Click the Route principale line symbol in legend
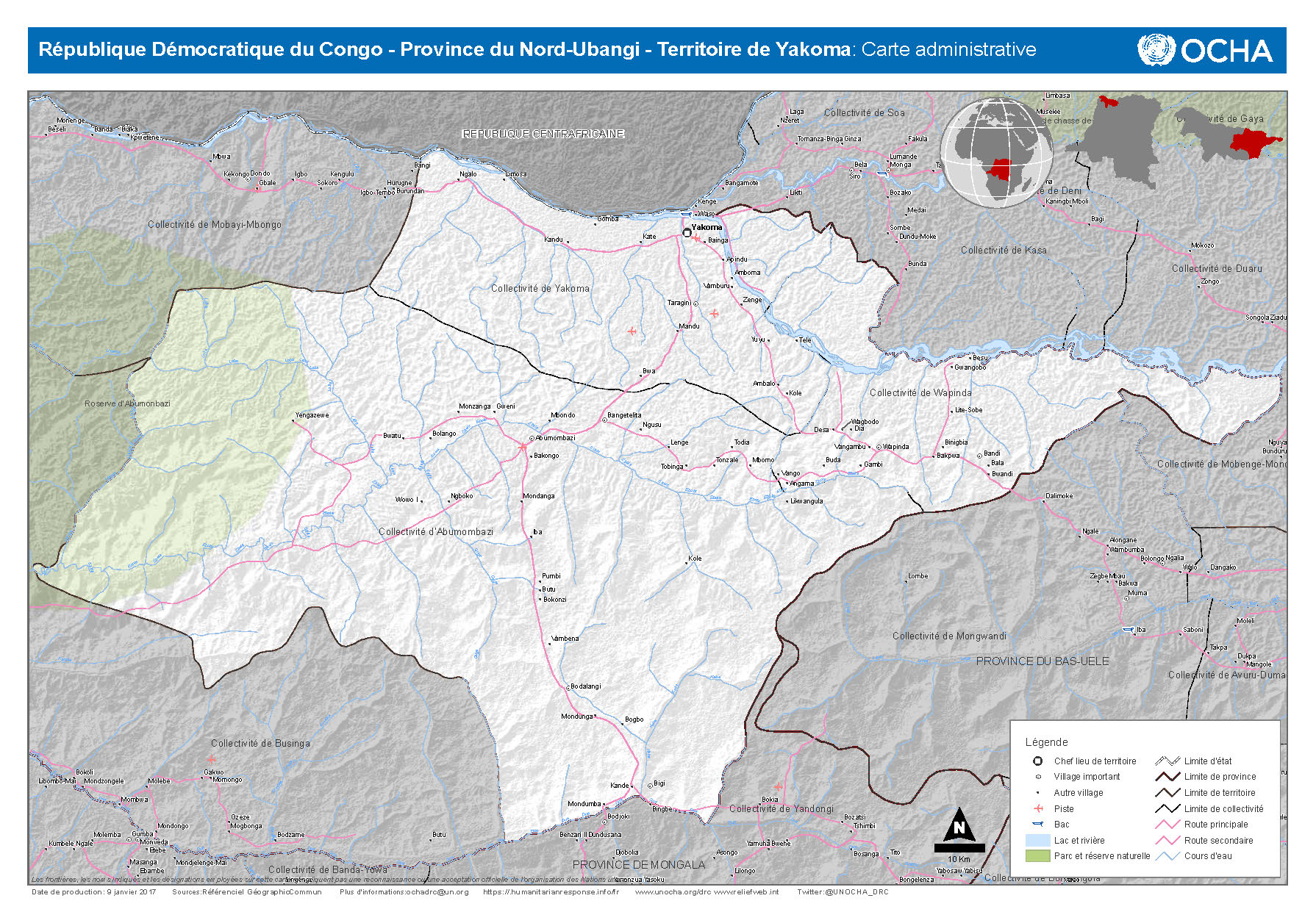 (x=1167, y=825)
